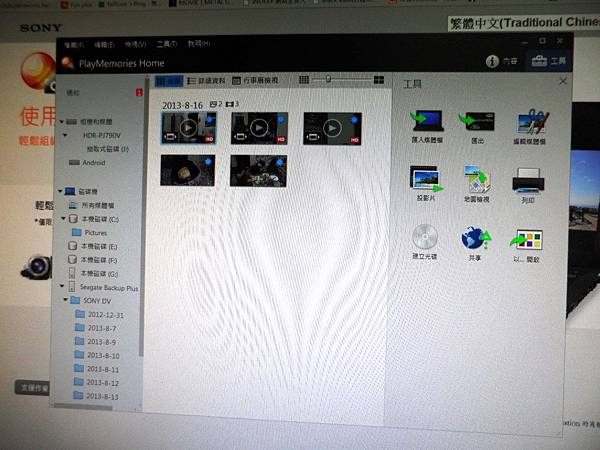Collapse the Local Disk (C:) node

(64, 218)
